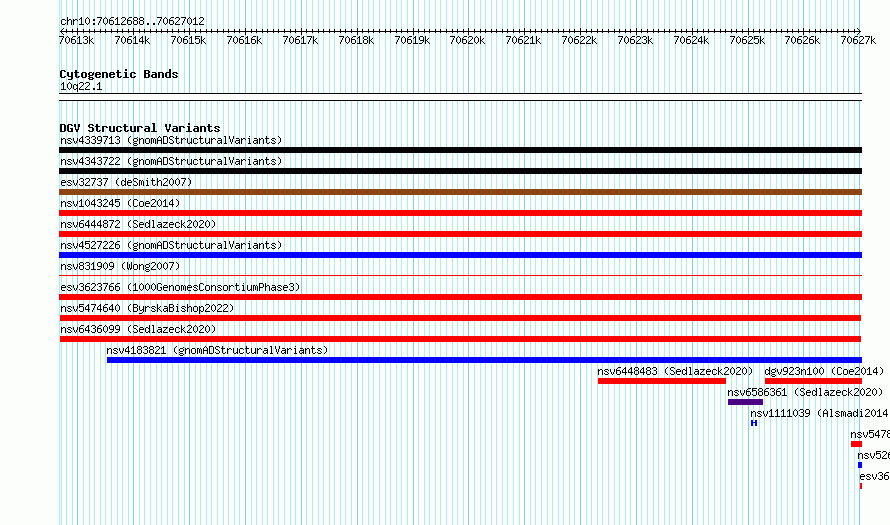
Task: Select the red bar under nsv6444872
Action: 460,234
